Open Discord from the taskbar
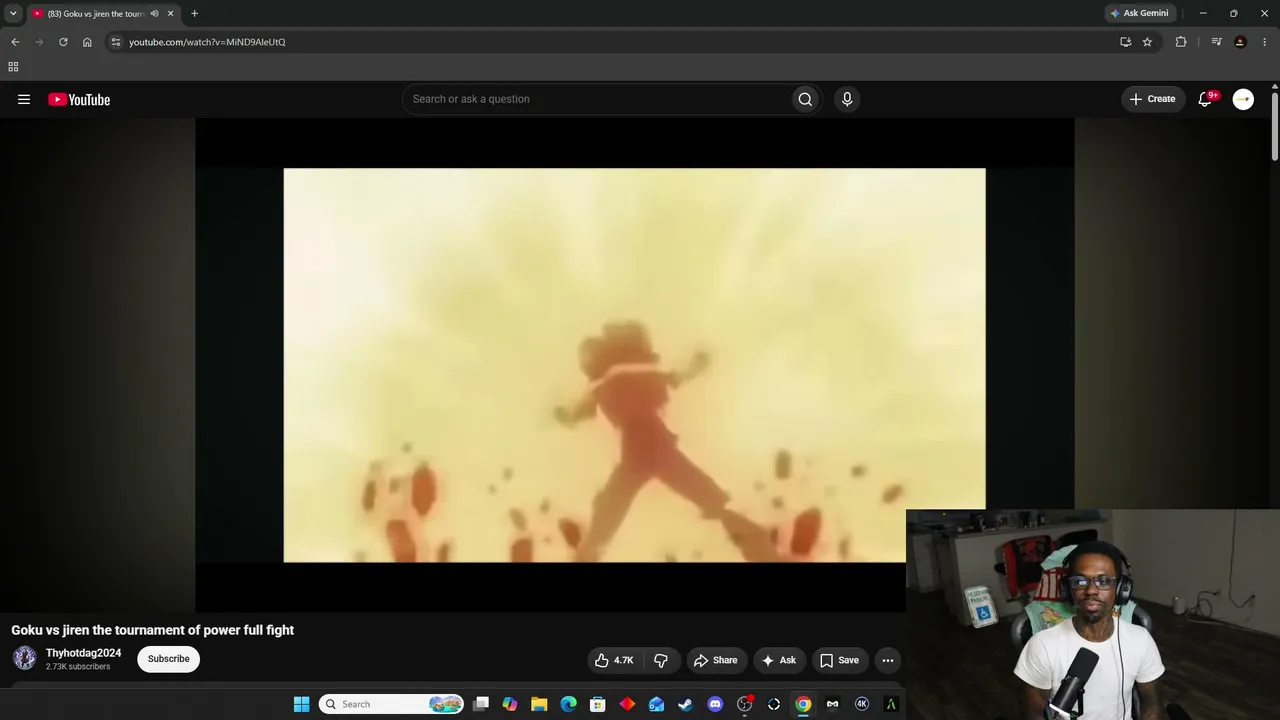 [715, 704]
